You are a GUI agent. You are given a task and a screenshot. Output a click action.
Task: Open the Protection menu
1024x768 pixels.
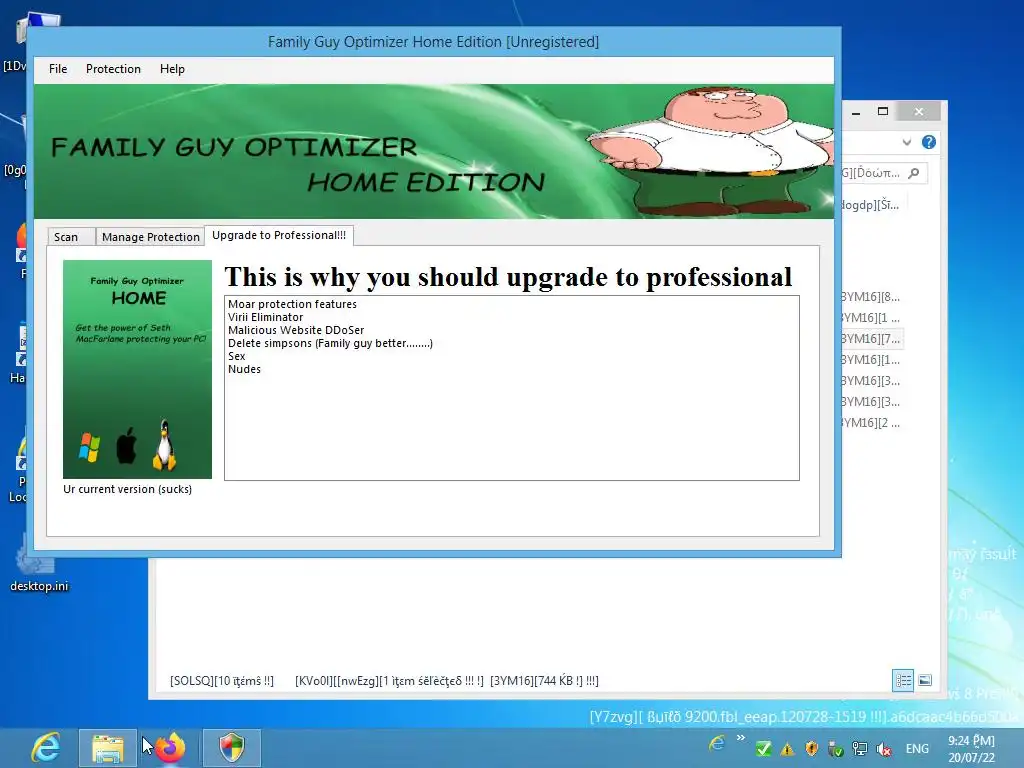113,69
